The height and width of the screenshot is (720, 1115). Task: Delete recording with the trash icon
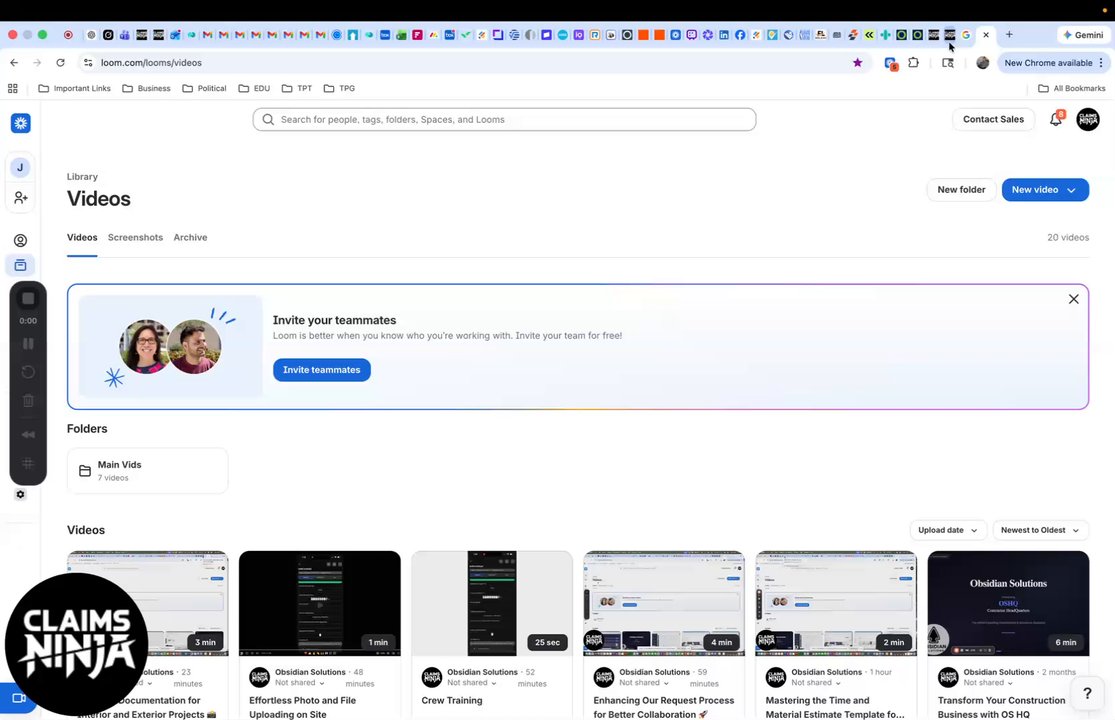(28, 400)
